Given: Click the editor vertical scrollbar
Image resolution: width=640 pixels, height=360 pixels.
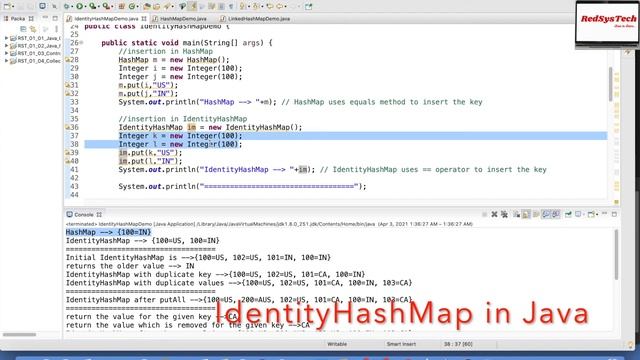Looking at the screenshot, I should pos(611,84).
